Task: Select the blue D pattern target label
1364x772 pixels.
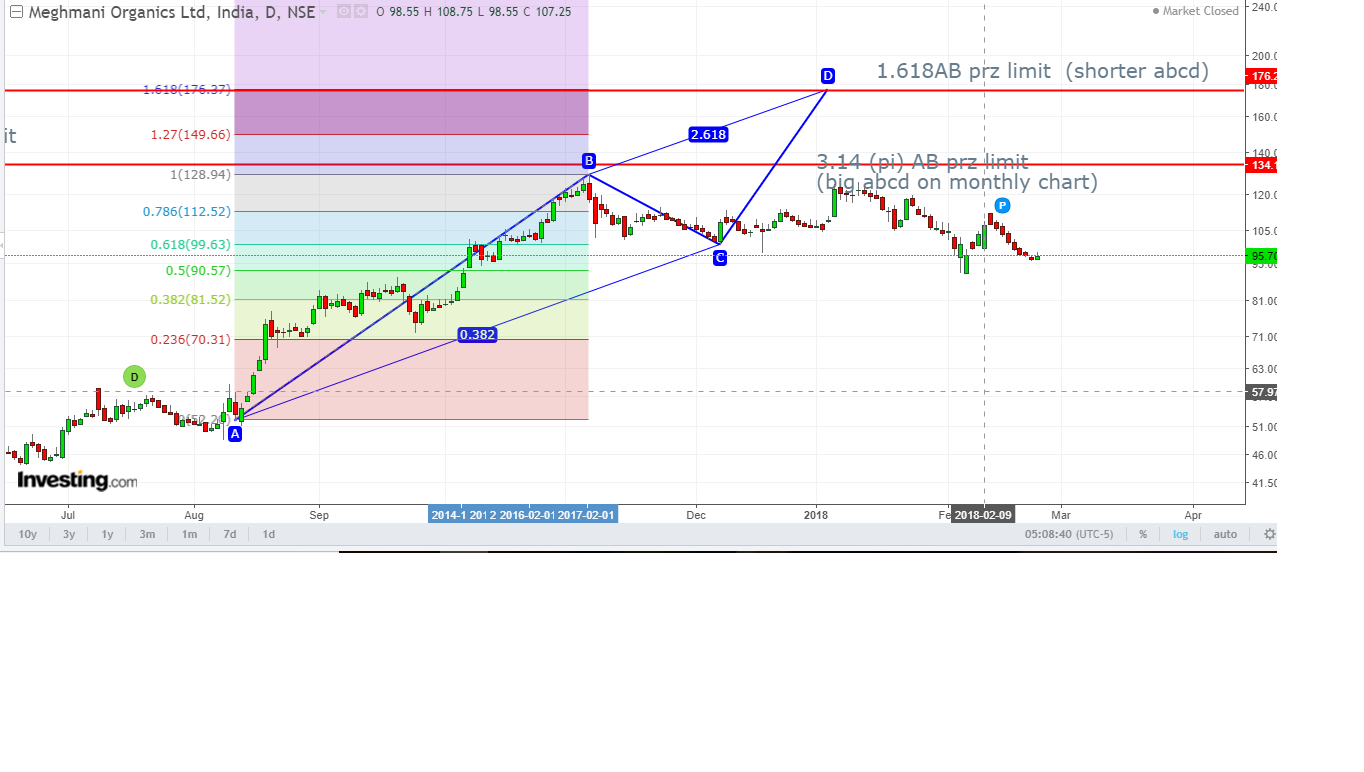Action: click(x=827, y=76)
